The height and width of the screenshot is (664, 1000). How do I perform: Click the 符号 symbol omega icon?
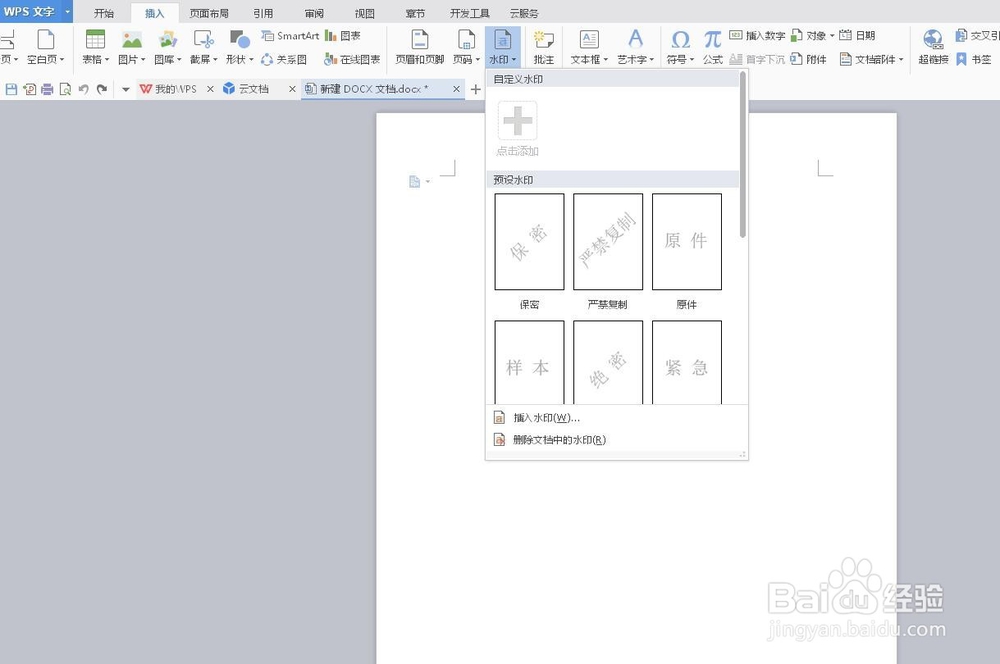click(x=680, y=40)
